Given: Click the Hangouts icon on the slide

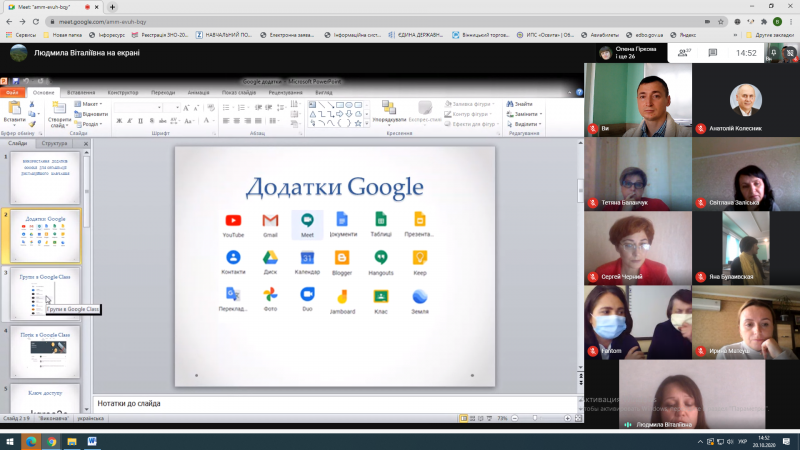Looking at the screenshot, I should [x=381, y=258].
